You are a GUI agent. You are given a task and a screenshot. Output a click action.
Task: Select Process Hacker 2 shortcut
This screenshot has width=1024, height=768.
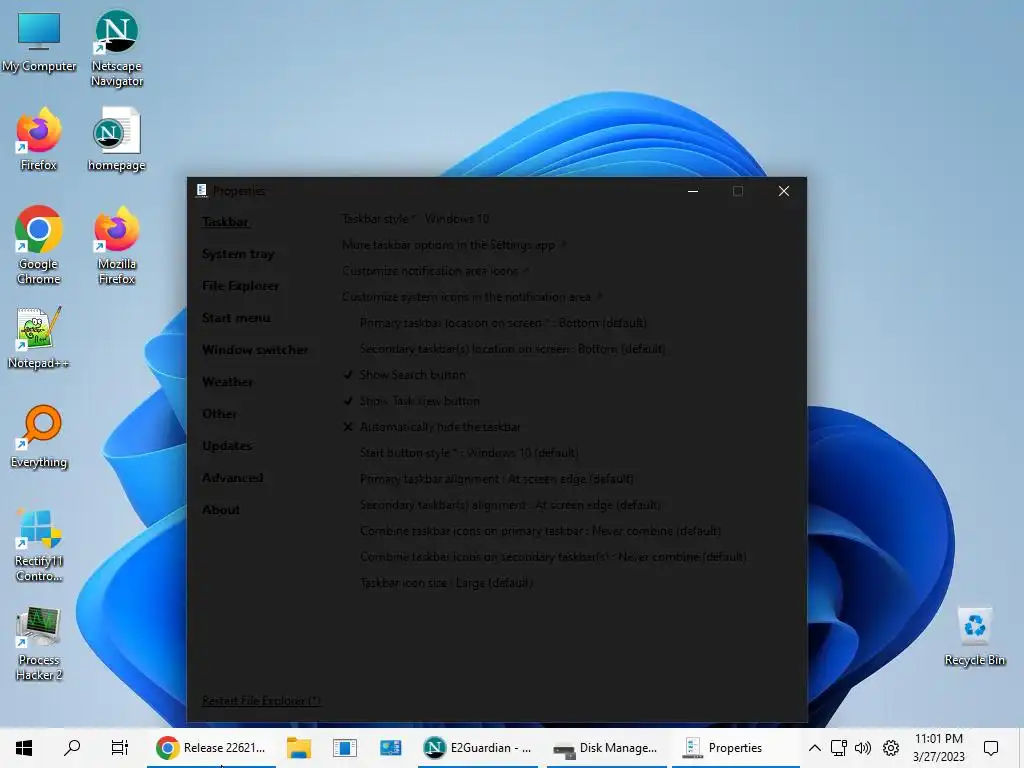tap(39, 643)
